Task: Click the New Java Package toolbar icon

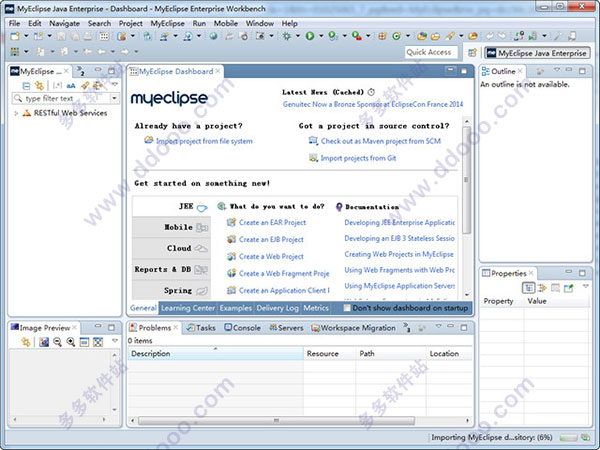Action: pos(382,36)
